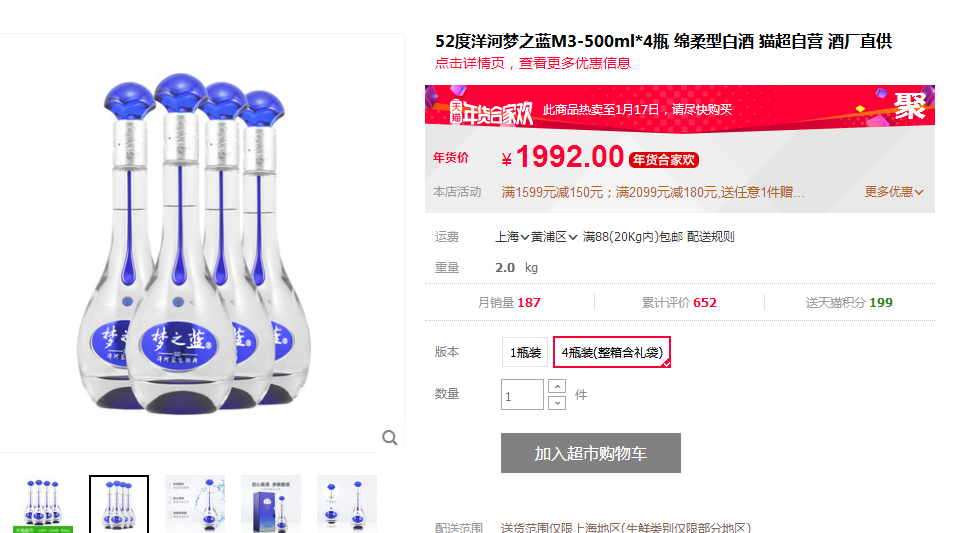Click the 天猫年货合家欢 banner logo
This screenshot has height=533, width=953.
pos(491,112)
